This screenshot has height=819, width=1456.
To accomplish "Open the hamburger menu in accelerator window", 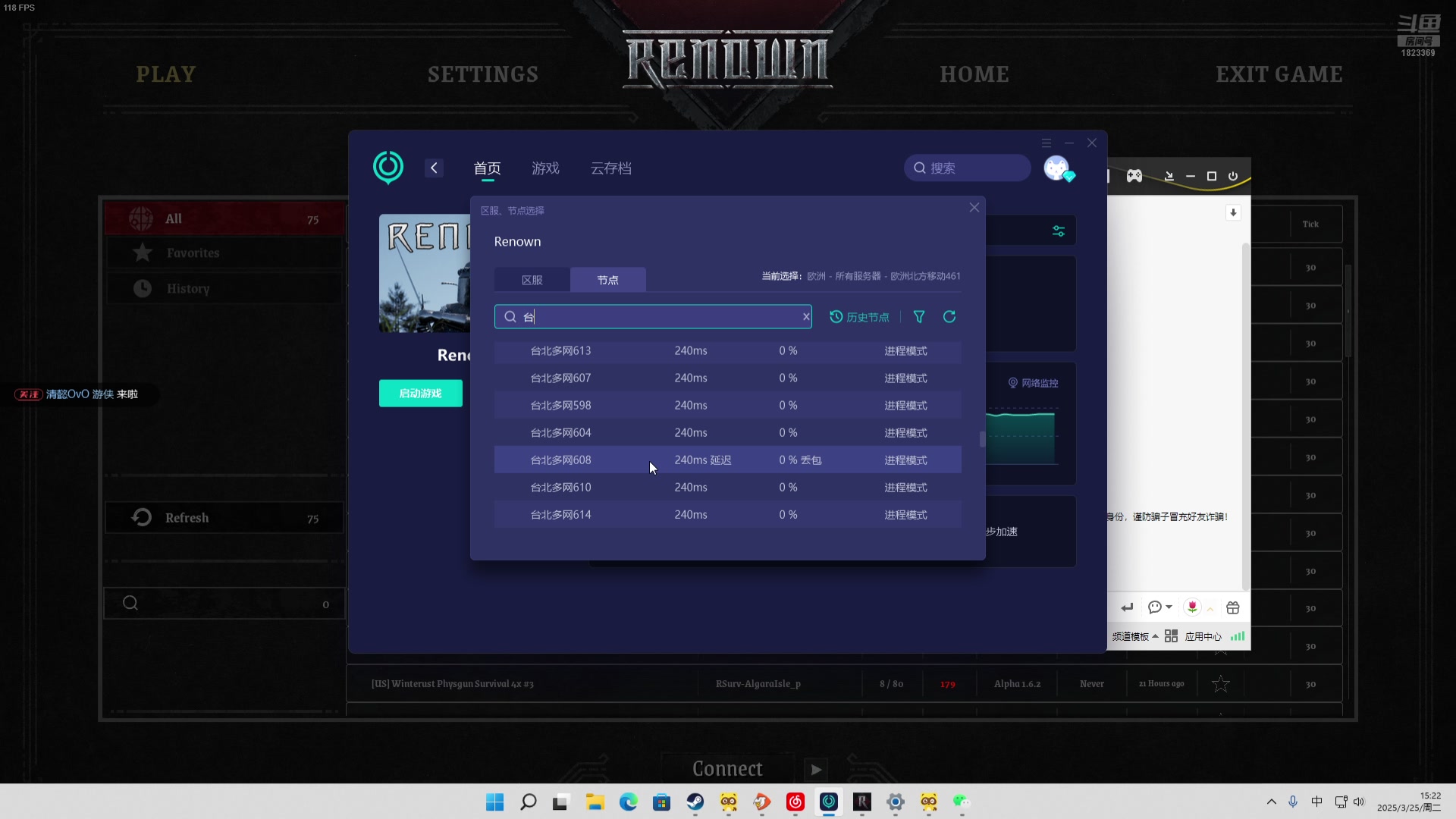I will coord(1046,143).
